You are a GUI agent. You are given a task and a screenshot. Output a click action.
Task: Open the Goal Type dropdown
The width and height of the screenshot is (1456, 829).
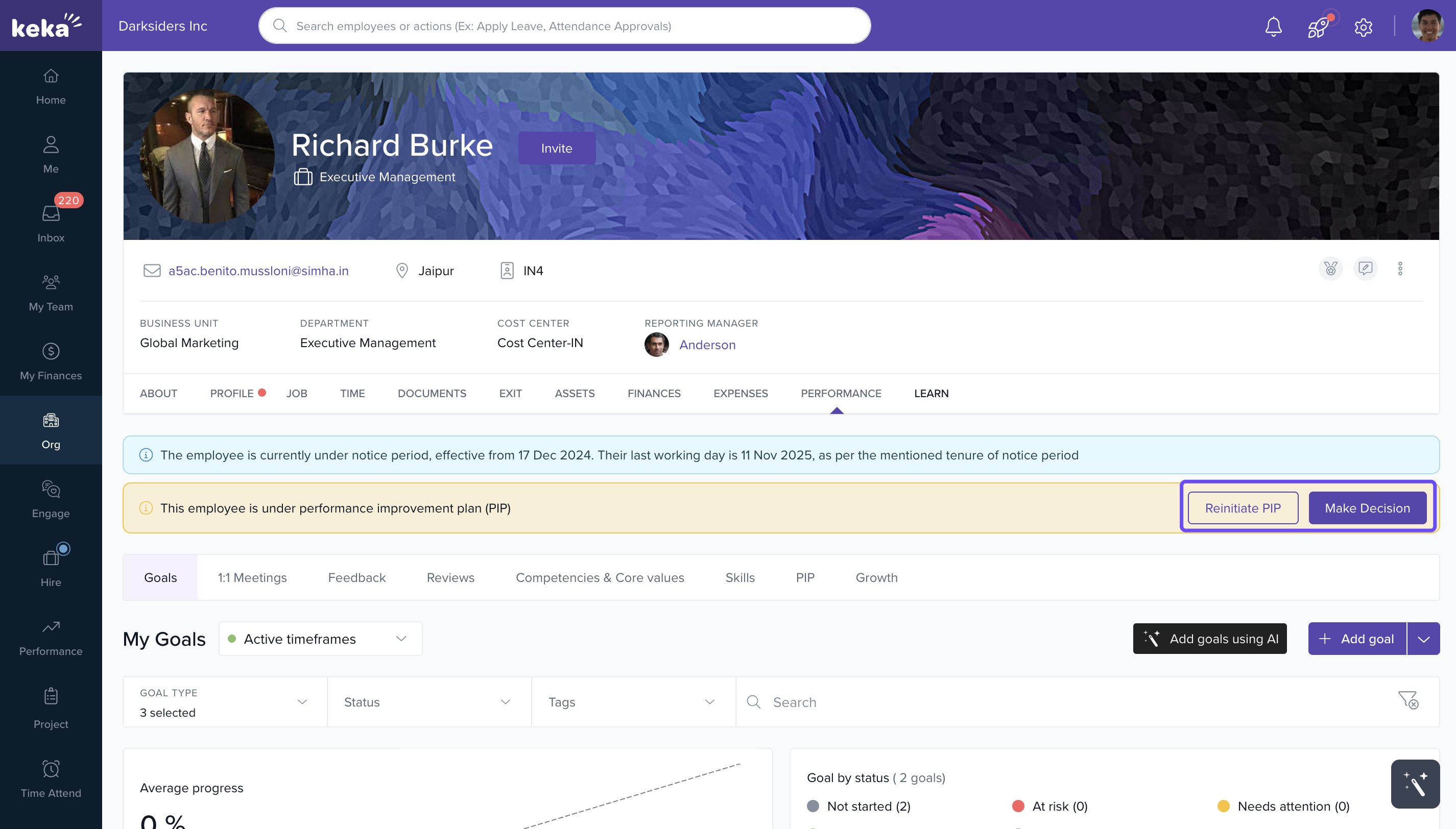coord(224,702)
